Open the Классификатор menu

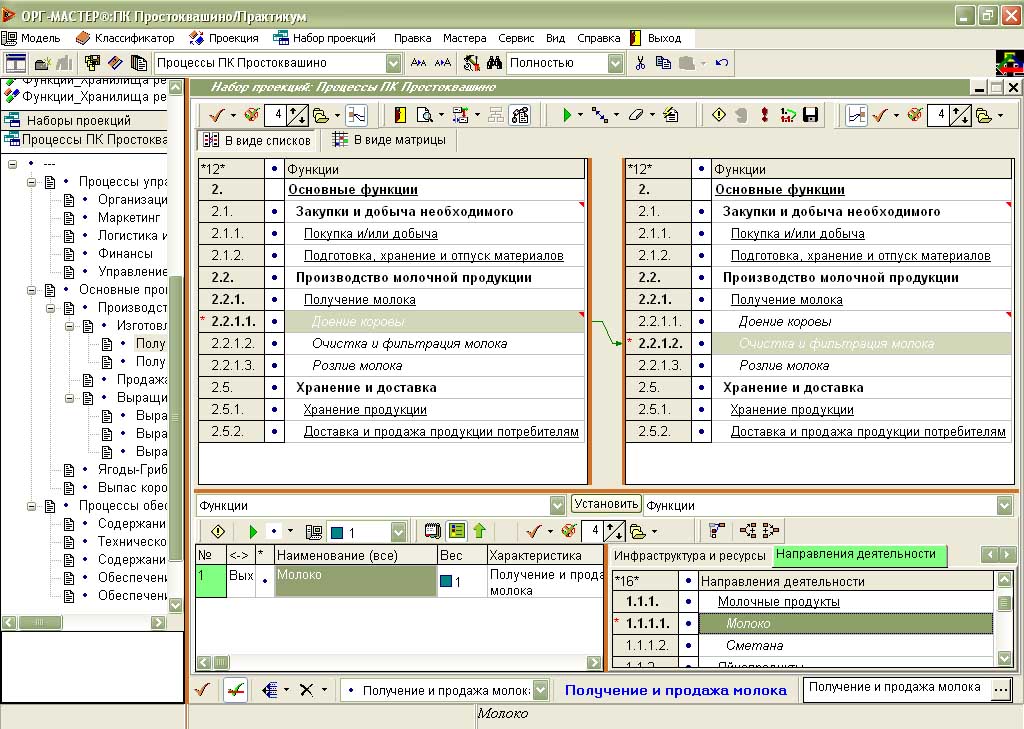point(125,38)
